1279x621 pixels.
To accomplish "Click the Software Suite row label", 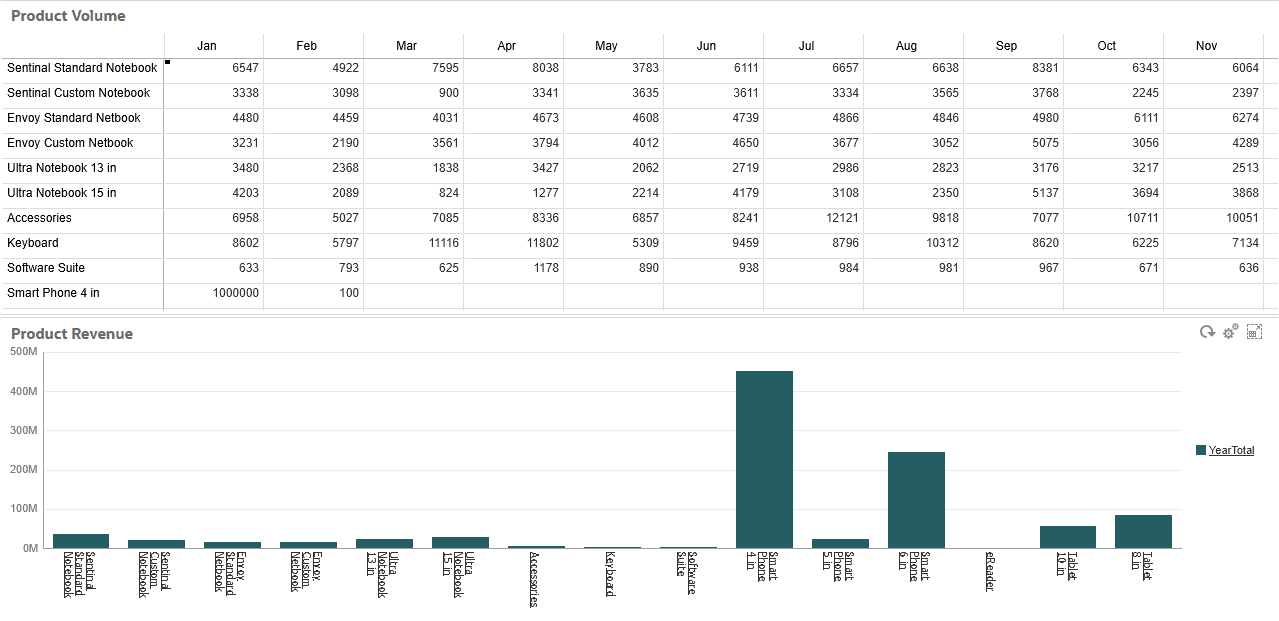I will [45, 268].
